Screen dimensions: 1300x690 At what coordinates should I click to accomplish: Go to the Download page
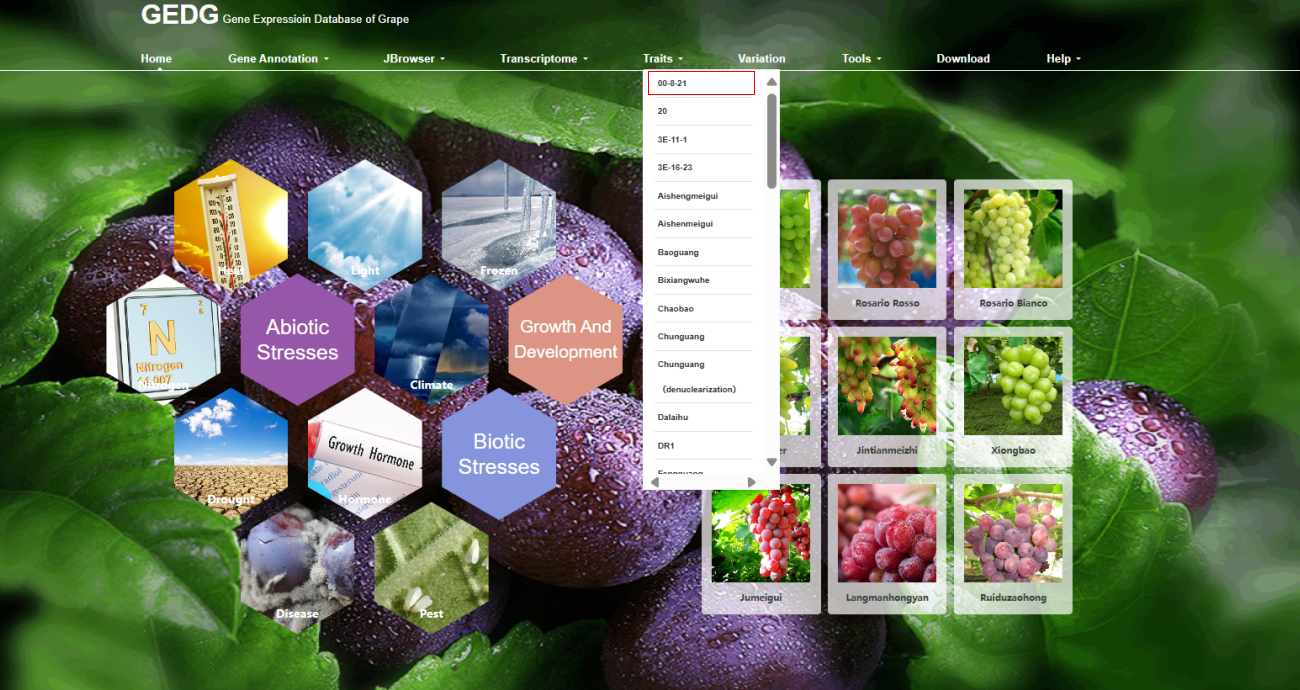pyautogui.click(x=963, y=59)
